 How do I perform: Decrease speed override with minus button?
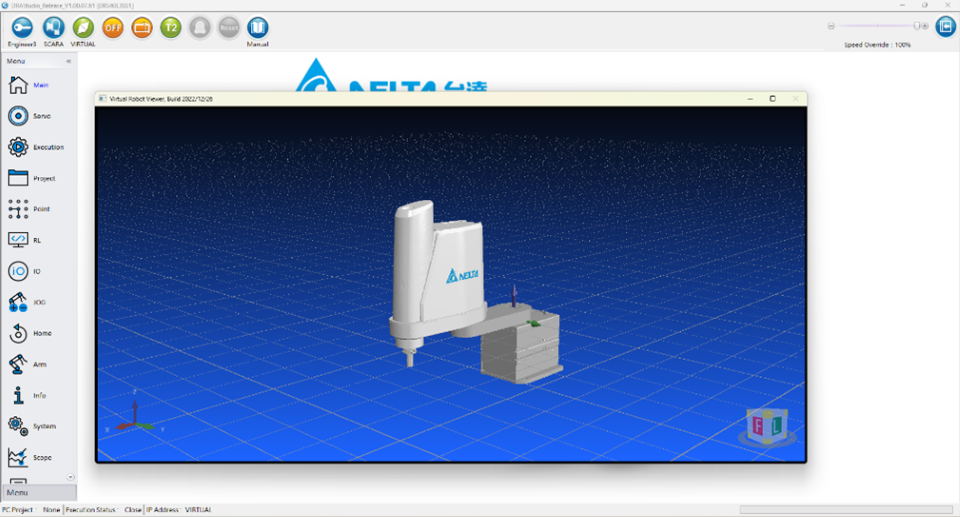[x=831, y=26]
